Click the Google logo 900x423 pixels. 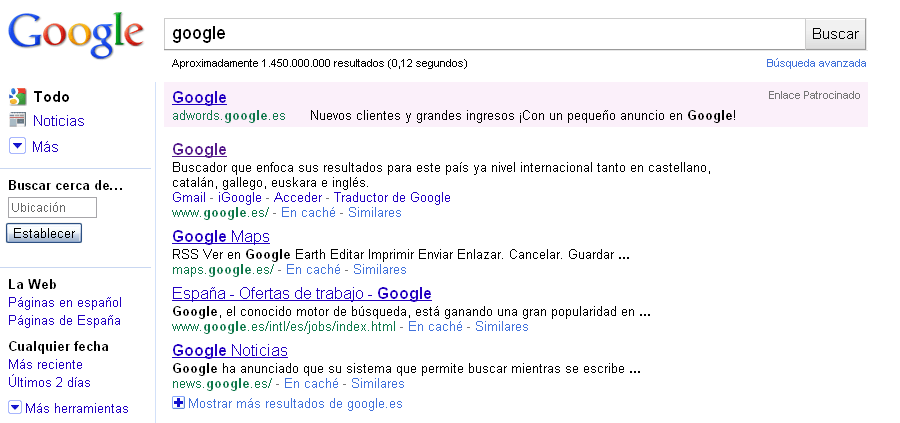(x=76, y=34)
